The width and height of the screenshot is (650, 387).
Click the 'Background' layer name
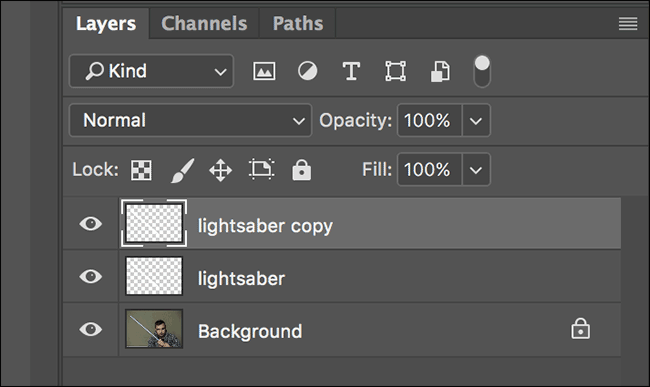pyautogui.click(x=250, y=331)
